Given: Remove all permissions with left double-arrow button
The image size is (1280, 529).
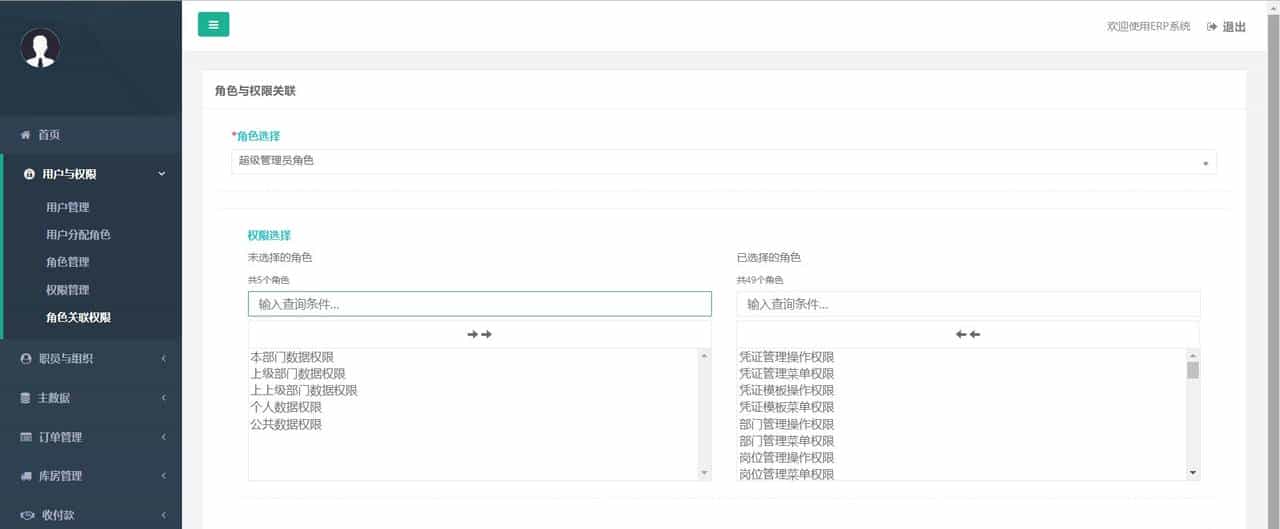Looking at the screenshot, I should pyautogui.click(x=968, y=334).
